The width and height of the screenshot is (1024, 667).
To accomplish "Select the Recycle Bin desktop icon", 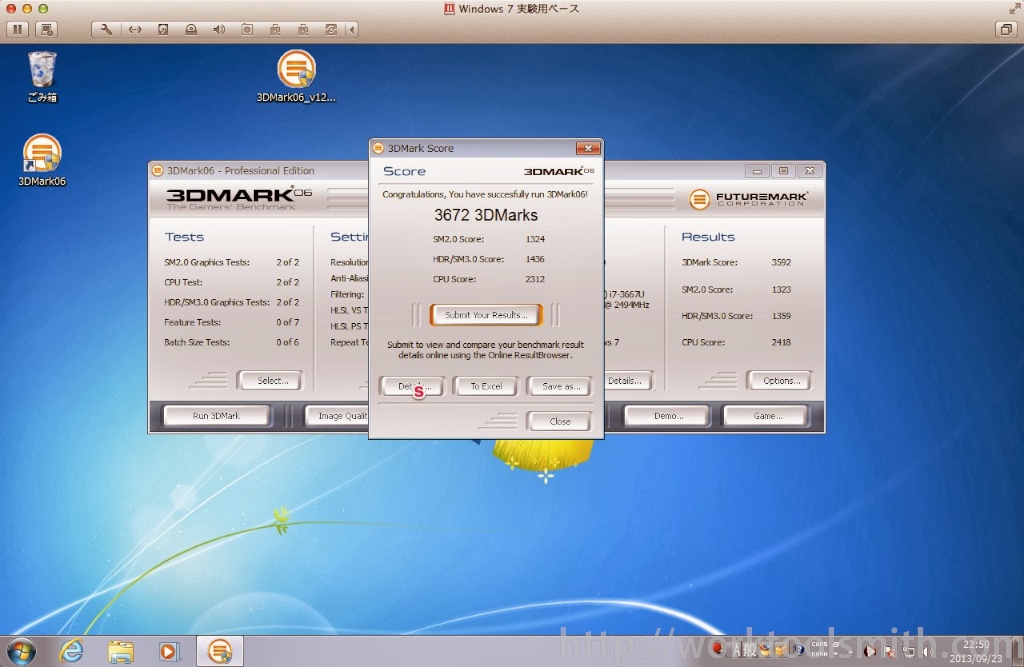I will tap(42, 77).
